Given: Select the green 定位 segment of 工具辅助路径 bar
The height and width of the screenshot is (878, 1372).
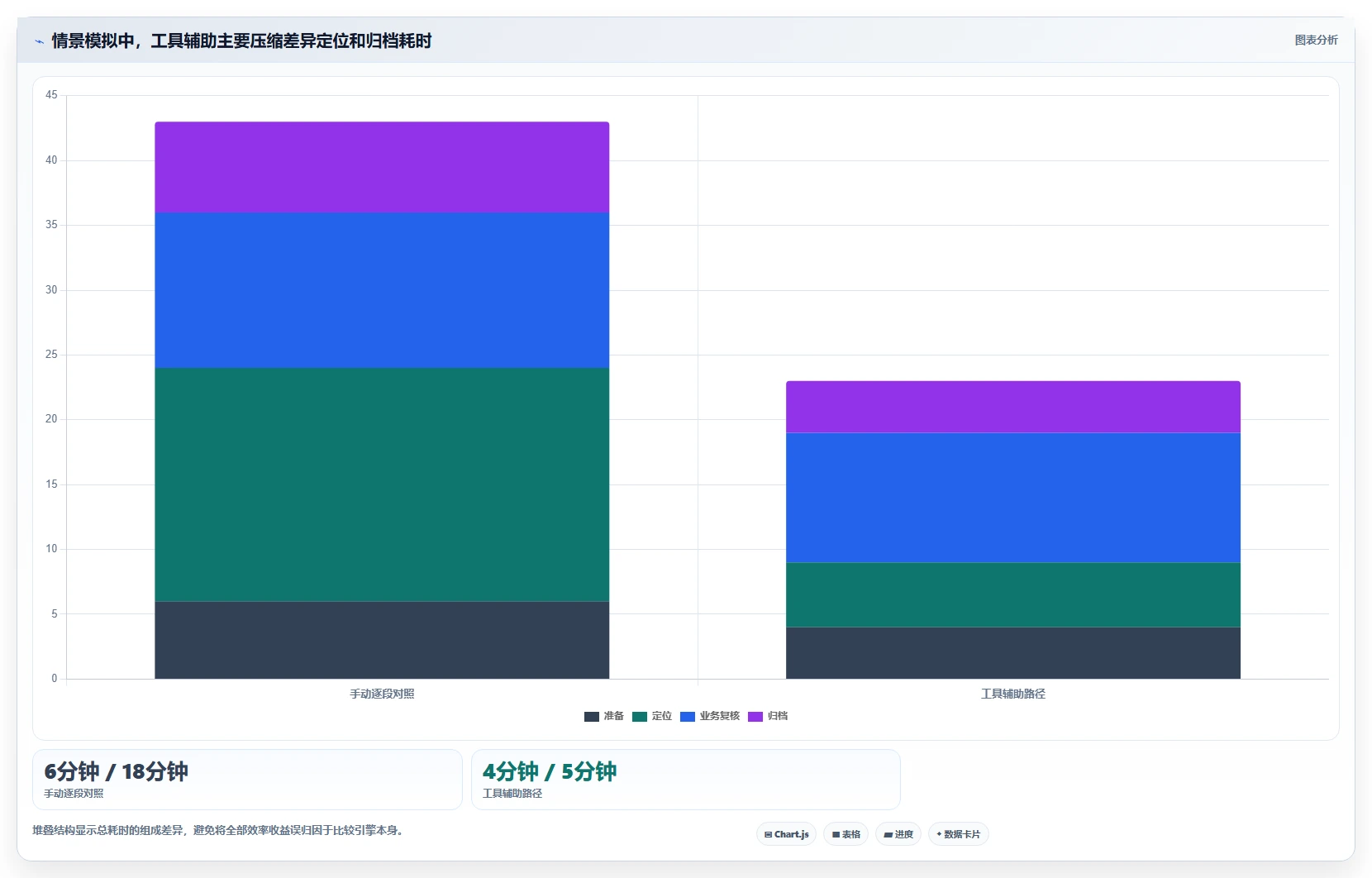Looking at the screenshot, I should (x=1013, y=594).
